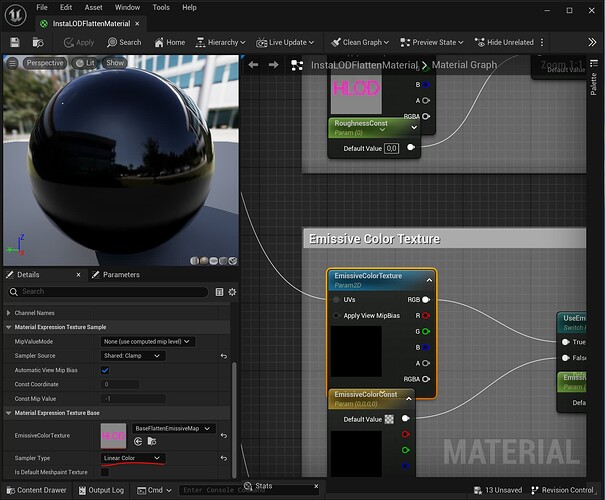Image resolution: width=605 pixels, height=500 pixels.
Task: Click the Save material icon in toolbar
Action: click(15, 42)
